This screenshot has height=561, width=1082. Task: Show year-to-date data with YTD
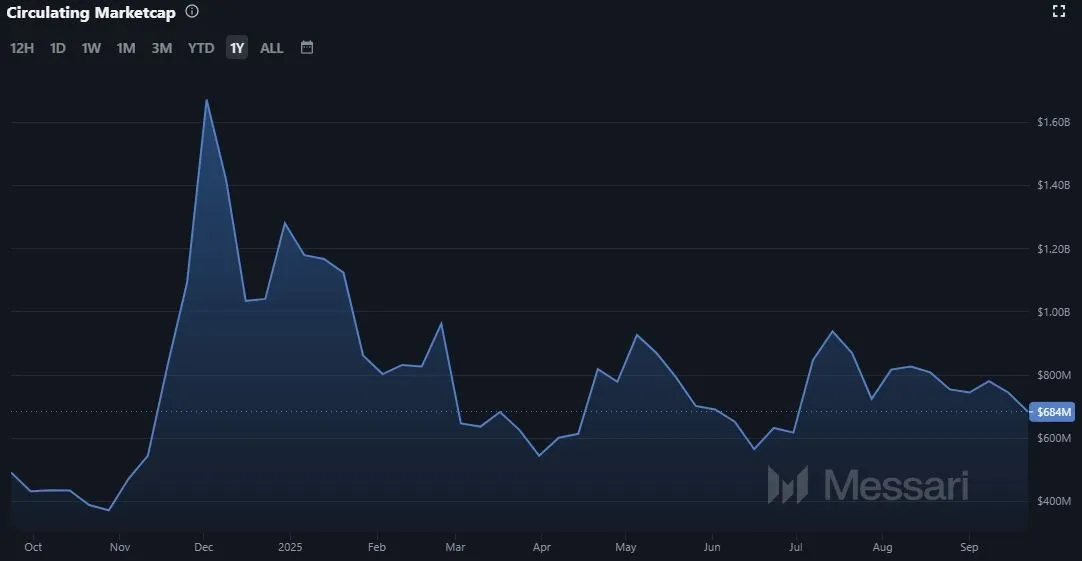pyautogui.click(x=201, y=48)
